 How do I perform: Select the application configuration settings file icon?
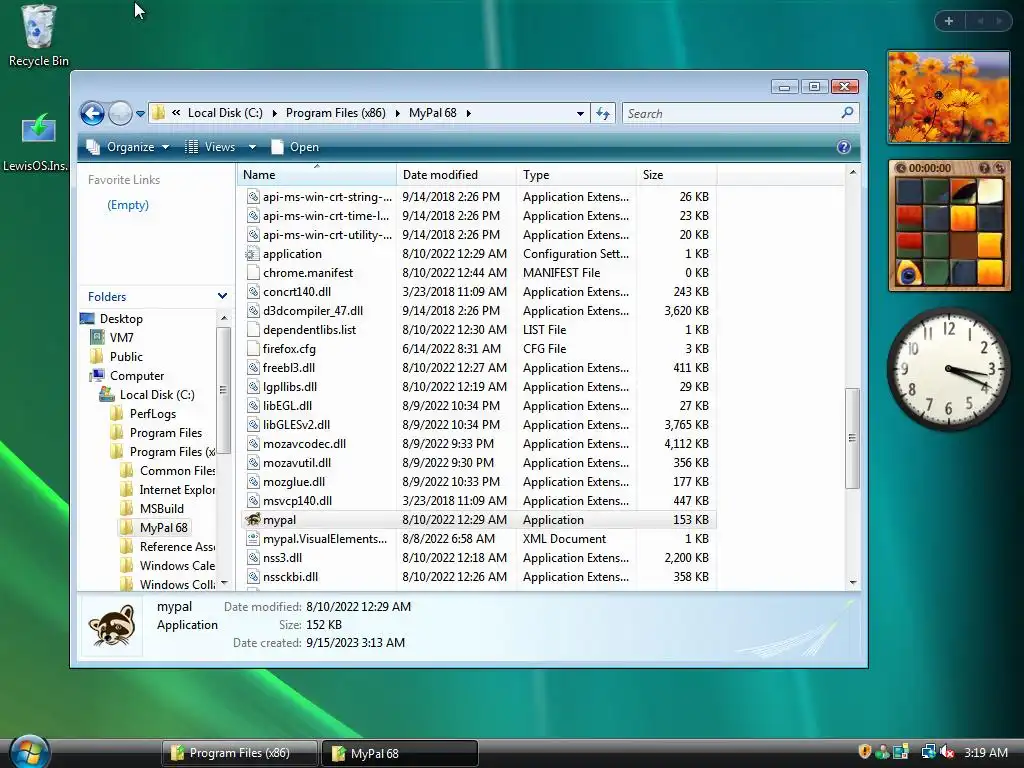pos(252,254)
